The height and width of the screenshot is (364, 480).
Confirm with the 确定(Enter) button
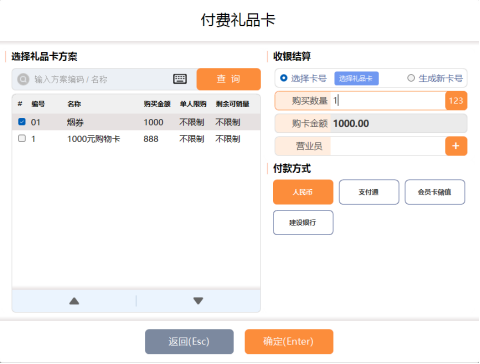(289, 341)
